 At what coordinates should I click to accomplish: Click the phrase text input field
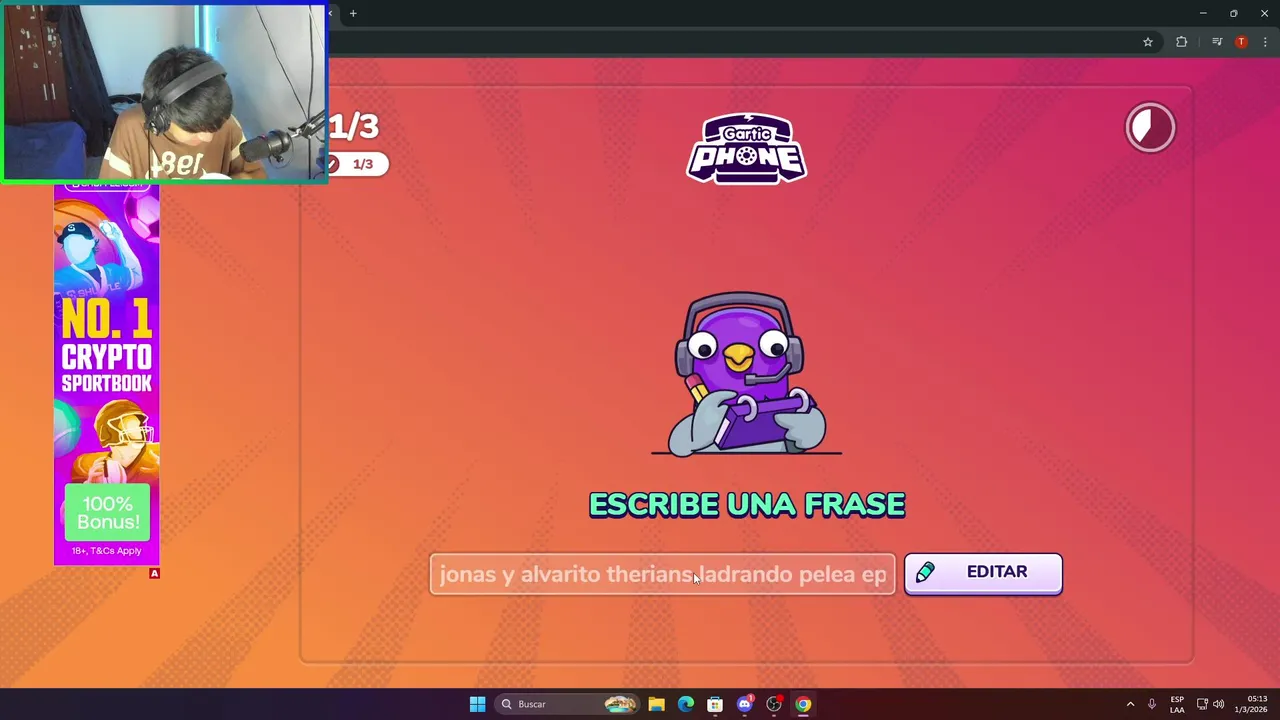click(662, 574)
